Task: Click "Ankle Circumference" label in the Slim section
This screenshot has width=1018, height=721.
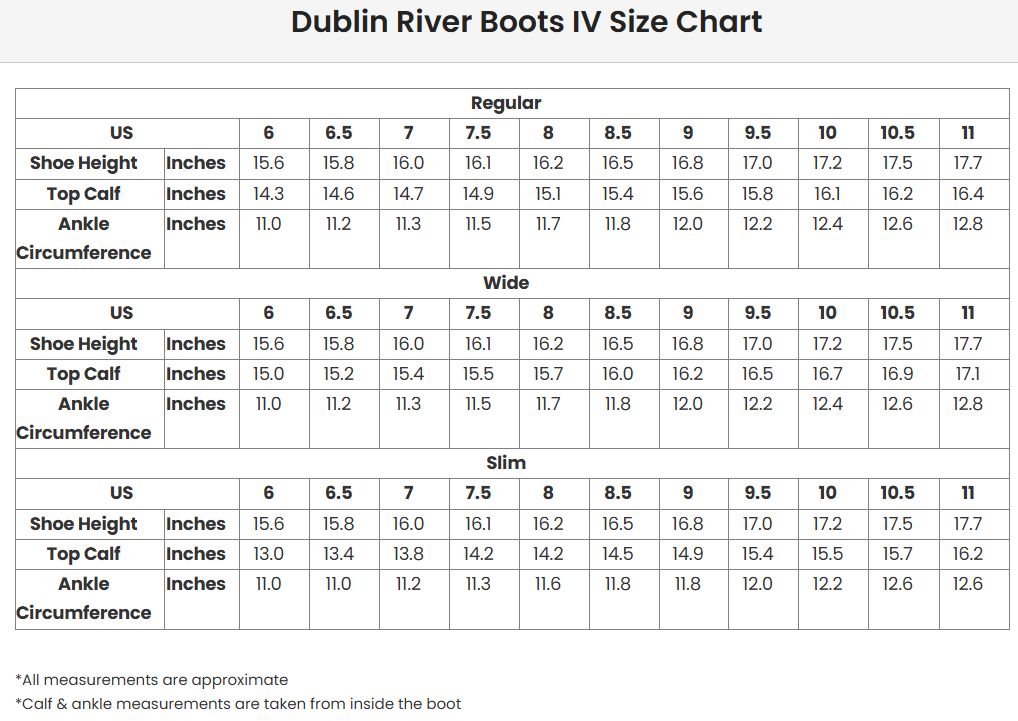Action: pyautogui.click(x=84, y=598)
